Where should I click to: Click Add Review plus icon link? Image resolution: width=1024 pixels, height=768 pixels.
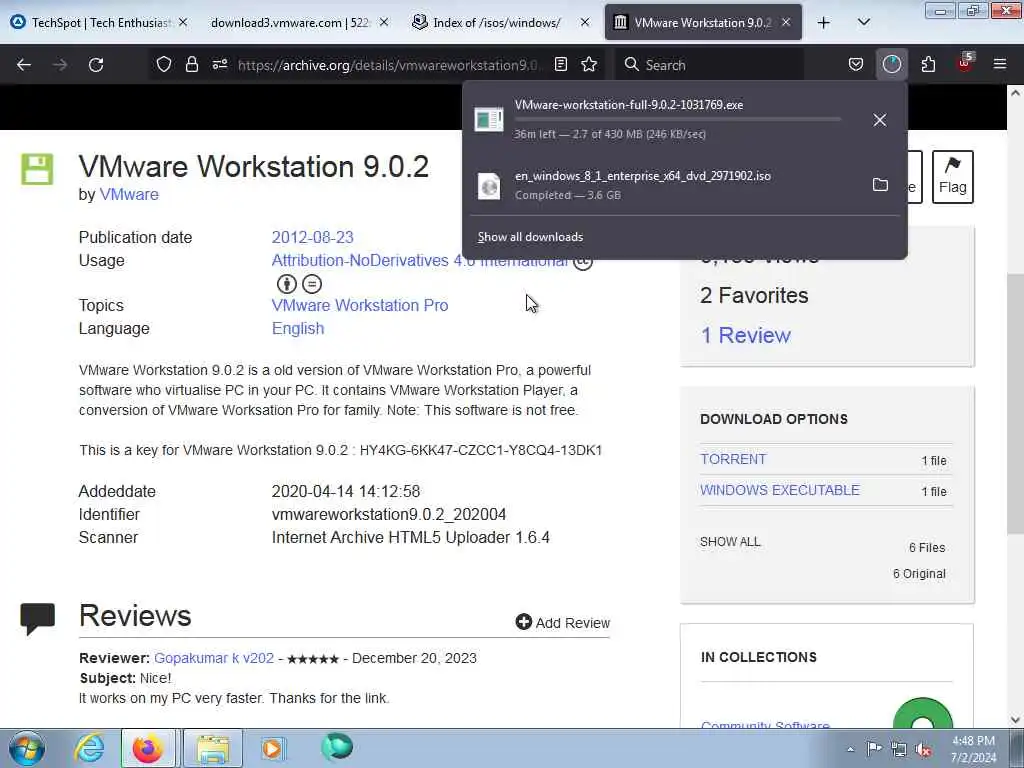pos(562,622)
